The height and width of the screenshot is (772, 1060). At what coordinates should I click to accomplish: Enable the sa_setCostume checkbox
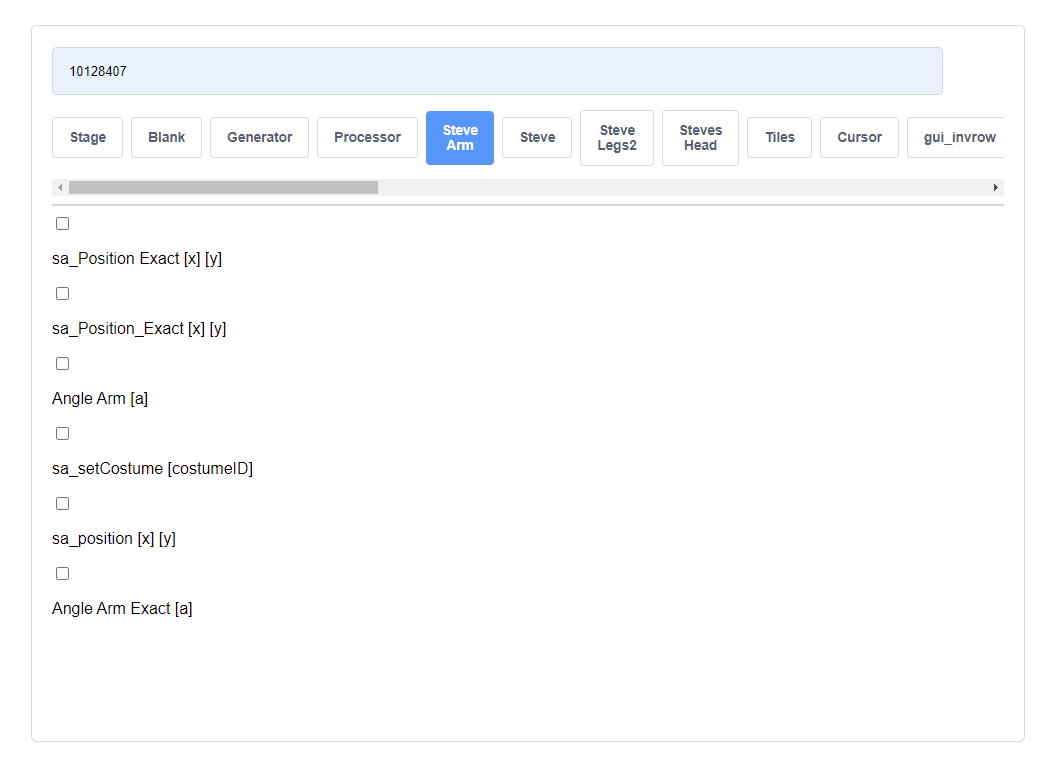tap(62, 433)
